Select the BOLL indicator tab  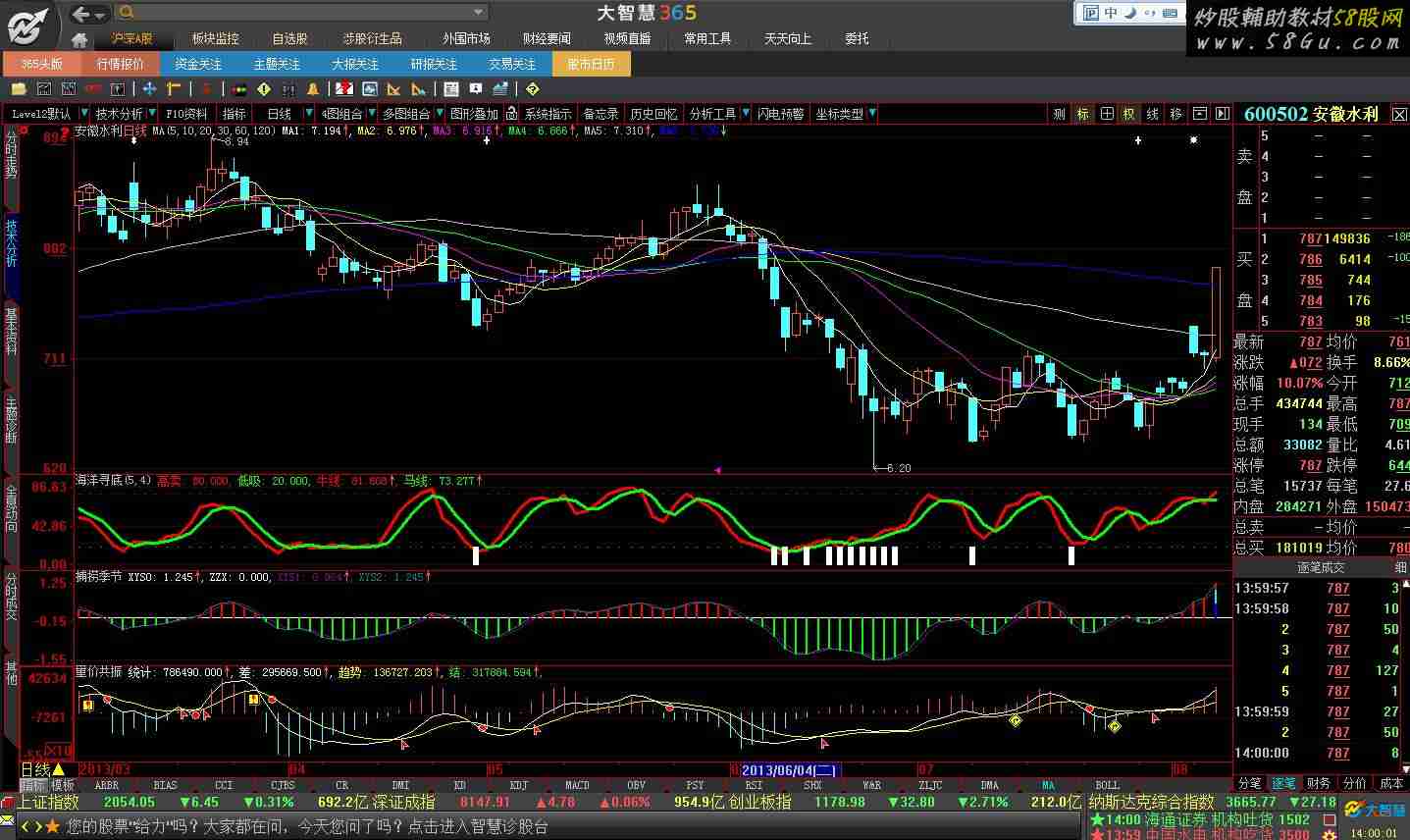(x=1107, y=786)
